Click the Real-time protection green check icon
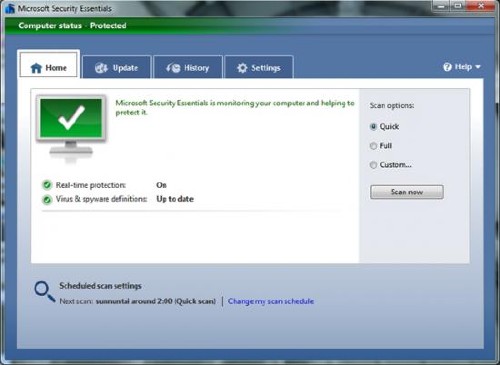 coord(47,185)
